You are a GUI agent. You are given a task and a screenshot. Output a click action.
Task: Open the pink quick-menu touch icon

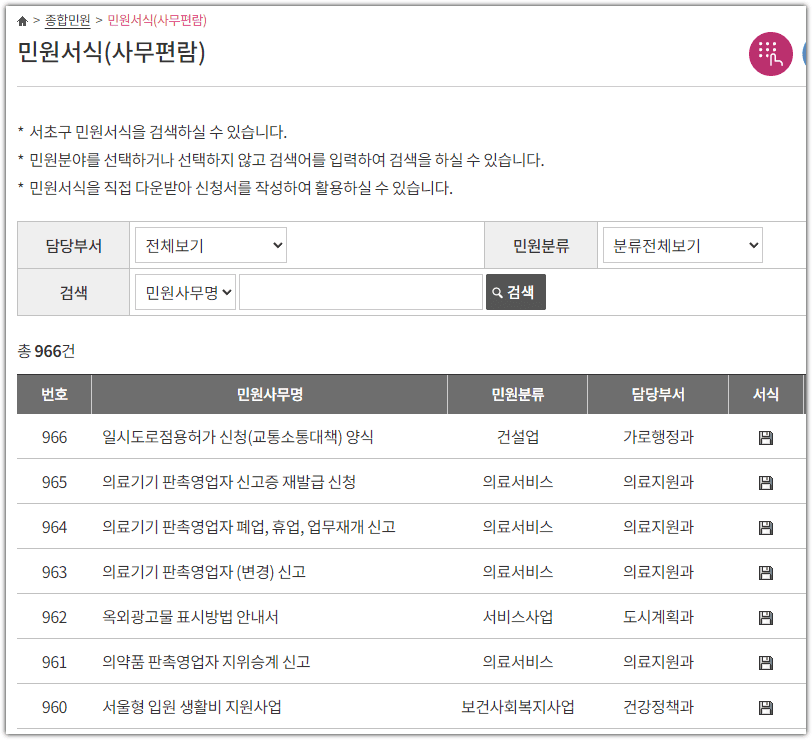pyautogui.click(x=770, y=54)
